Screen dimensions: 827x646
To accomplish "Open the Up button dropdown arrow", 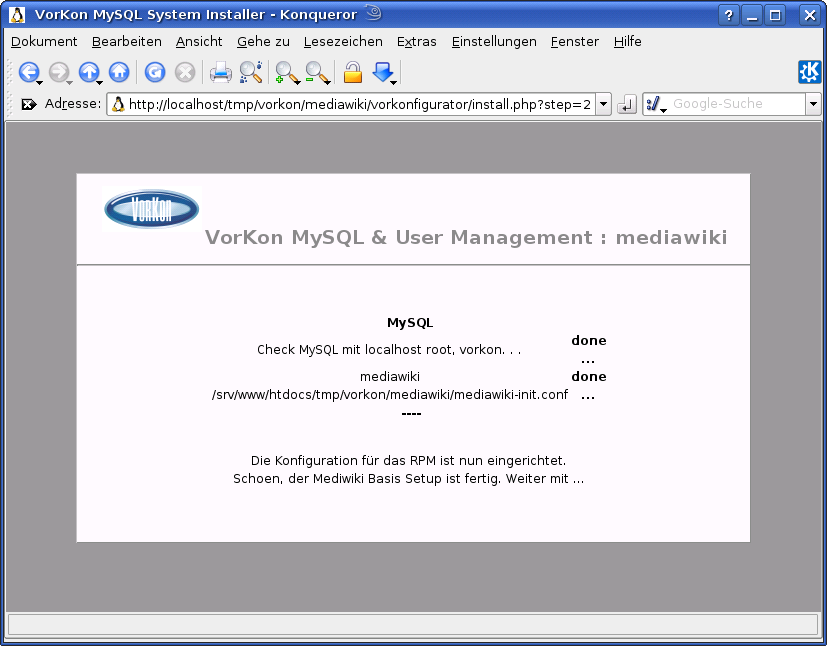I will (99, 83).
